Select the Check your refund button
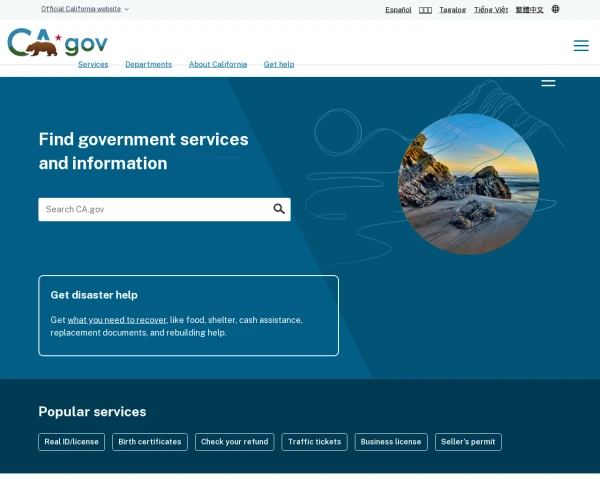The height and width of the screenshot is (480, 600). pos(235,442)
